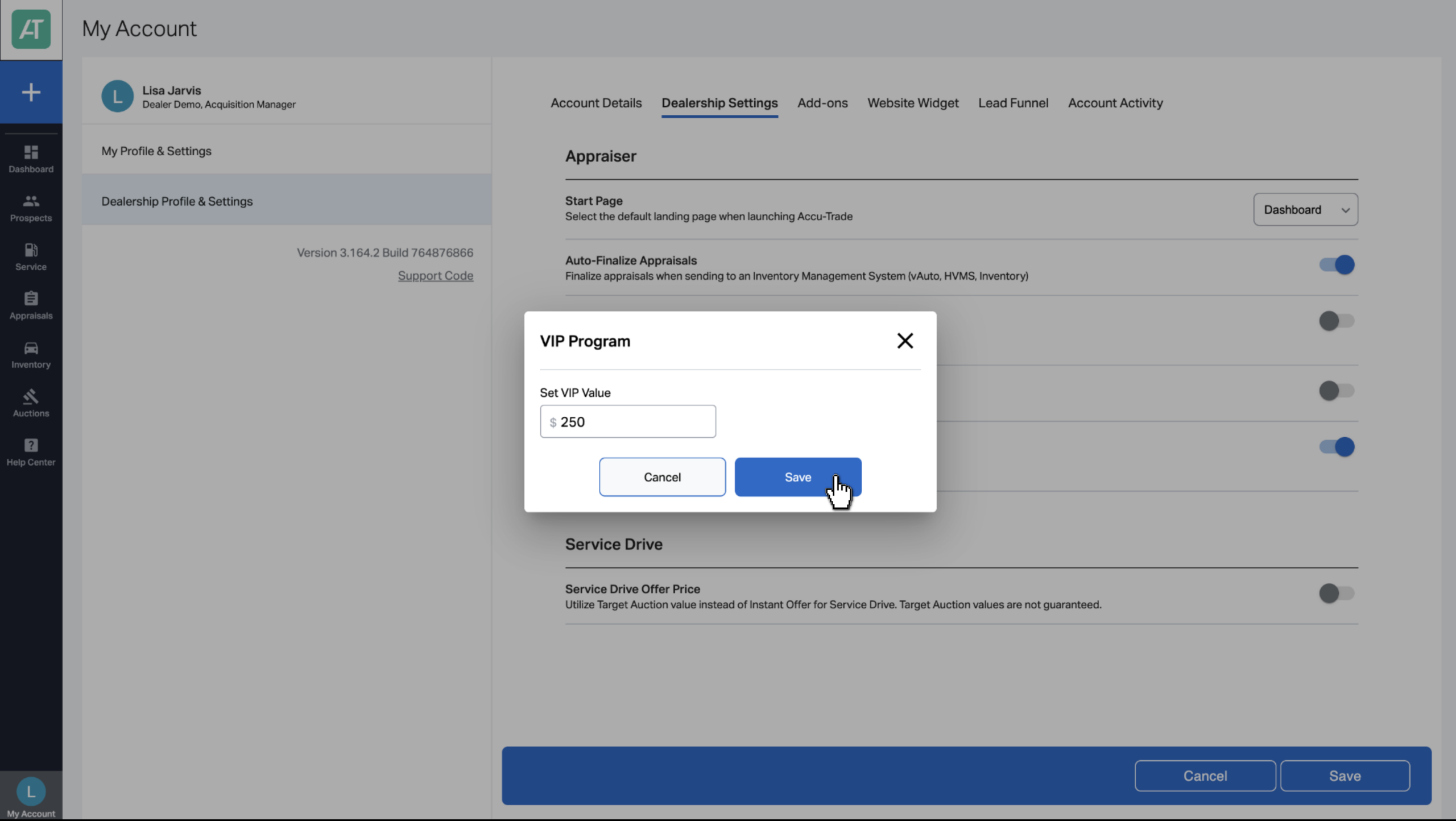
Task: Toggle Auto-Finalize Appraisals switch off
Action: pos(1337,264)
